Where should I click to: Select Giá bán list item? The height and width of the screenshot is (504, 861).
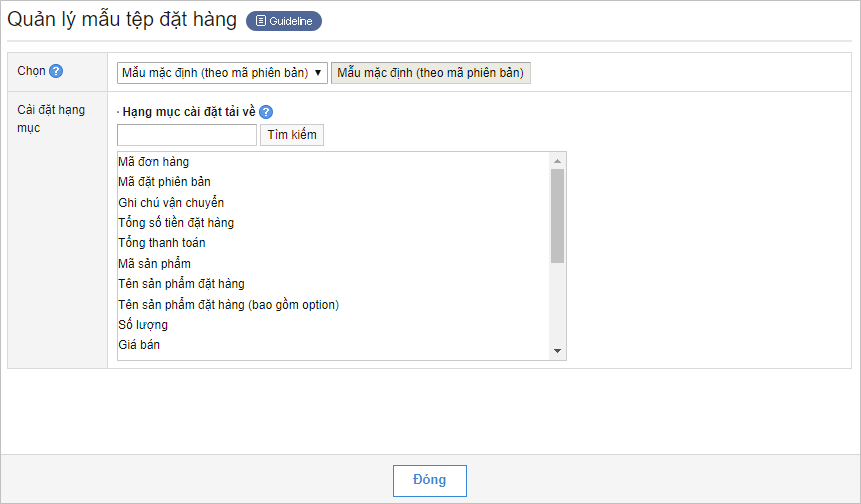pos(139,345)
